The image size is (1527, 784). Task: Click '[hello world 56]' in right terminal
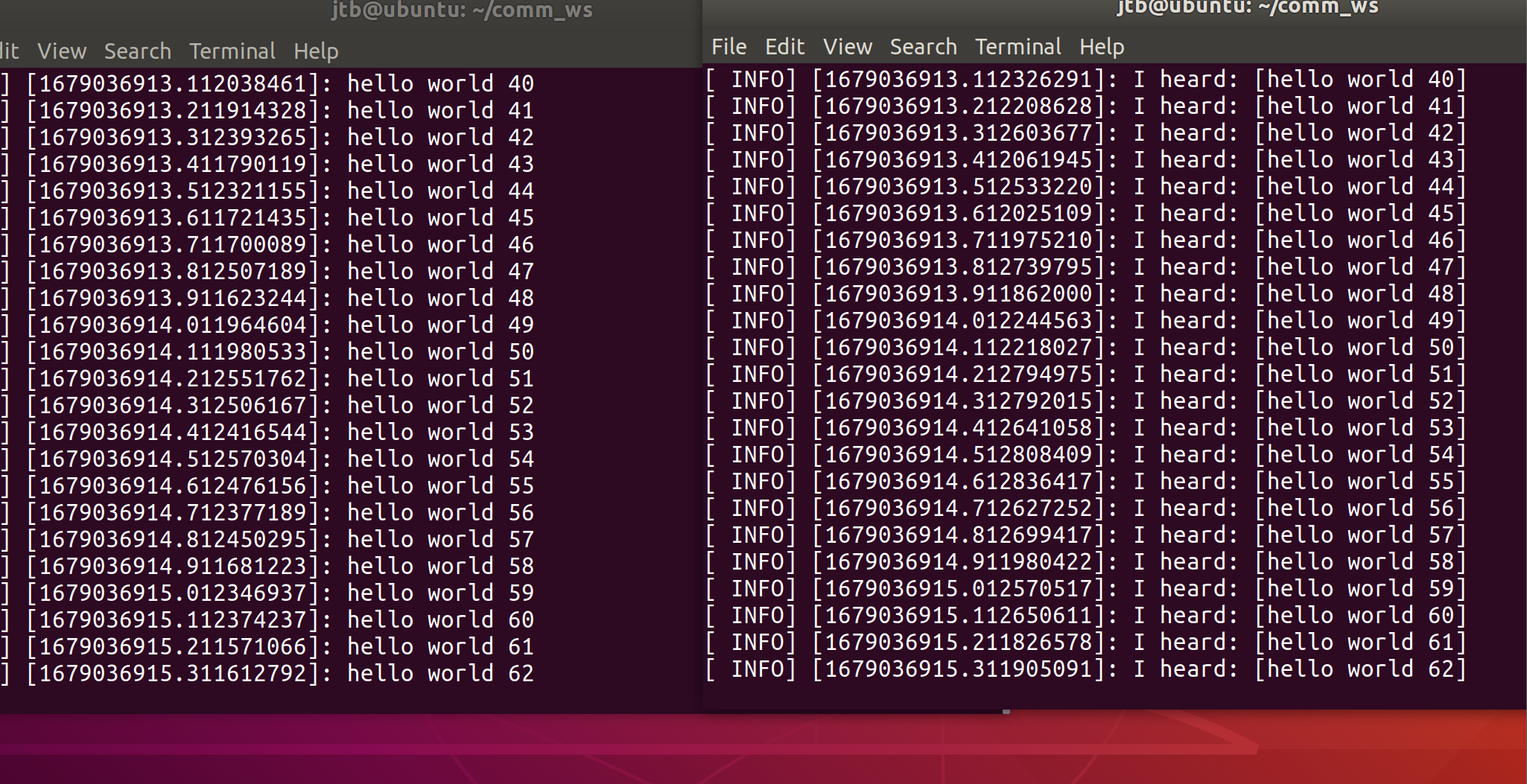(1361, 509)
